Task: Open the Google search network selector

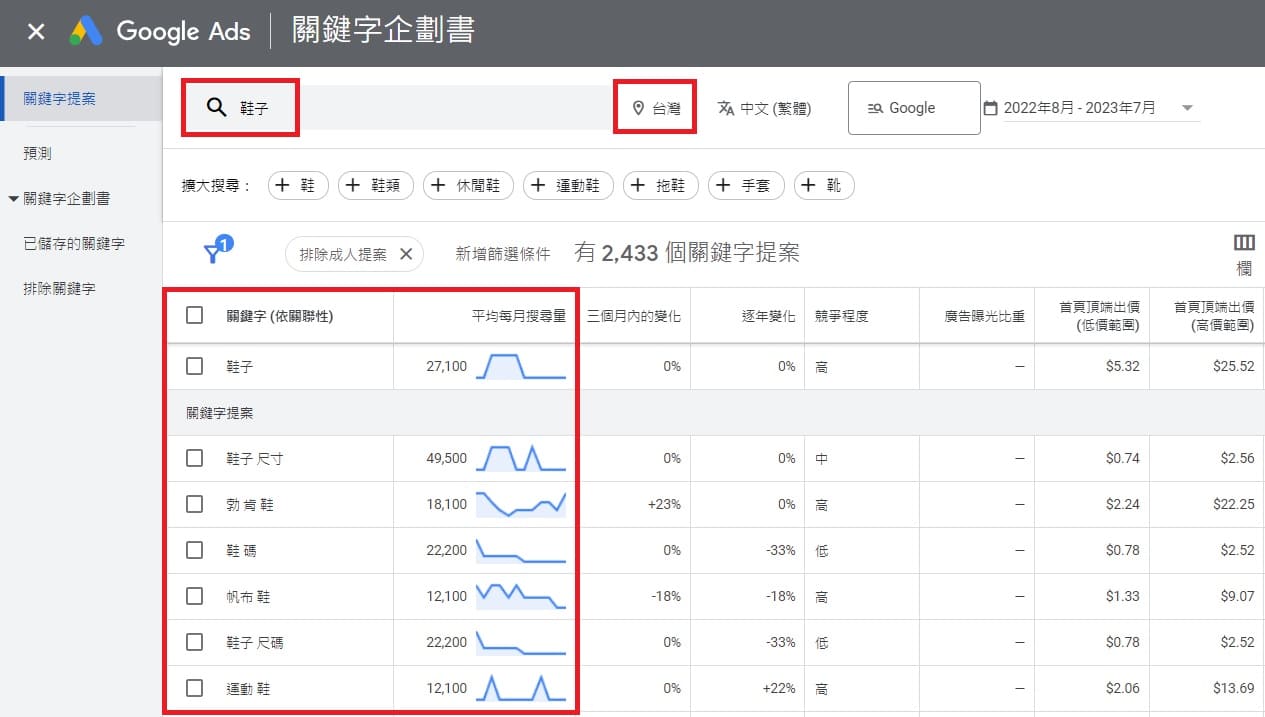Action: (x=914, y=108)
